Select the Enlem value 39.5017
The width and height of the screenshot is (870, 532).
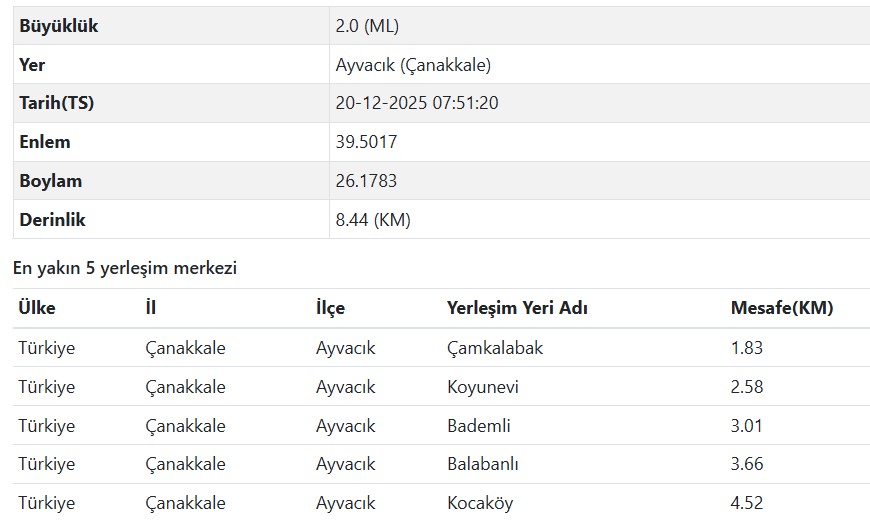coord(366,142)
